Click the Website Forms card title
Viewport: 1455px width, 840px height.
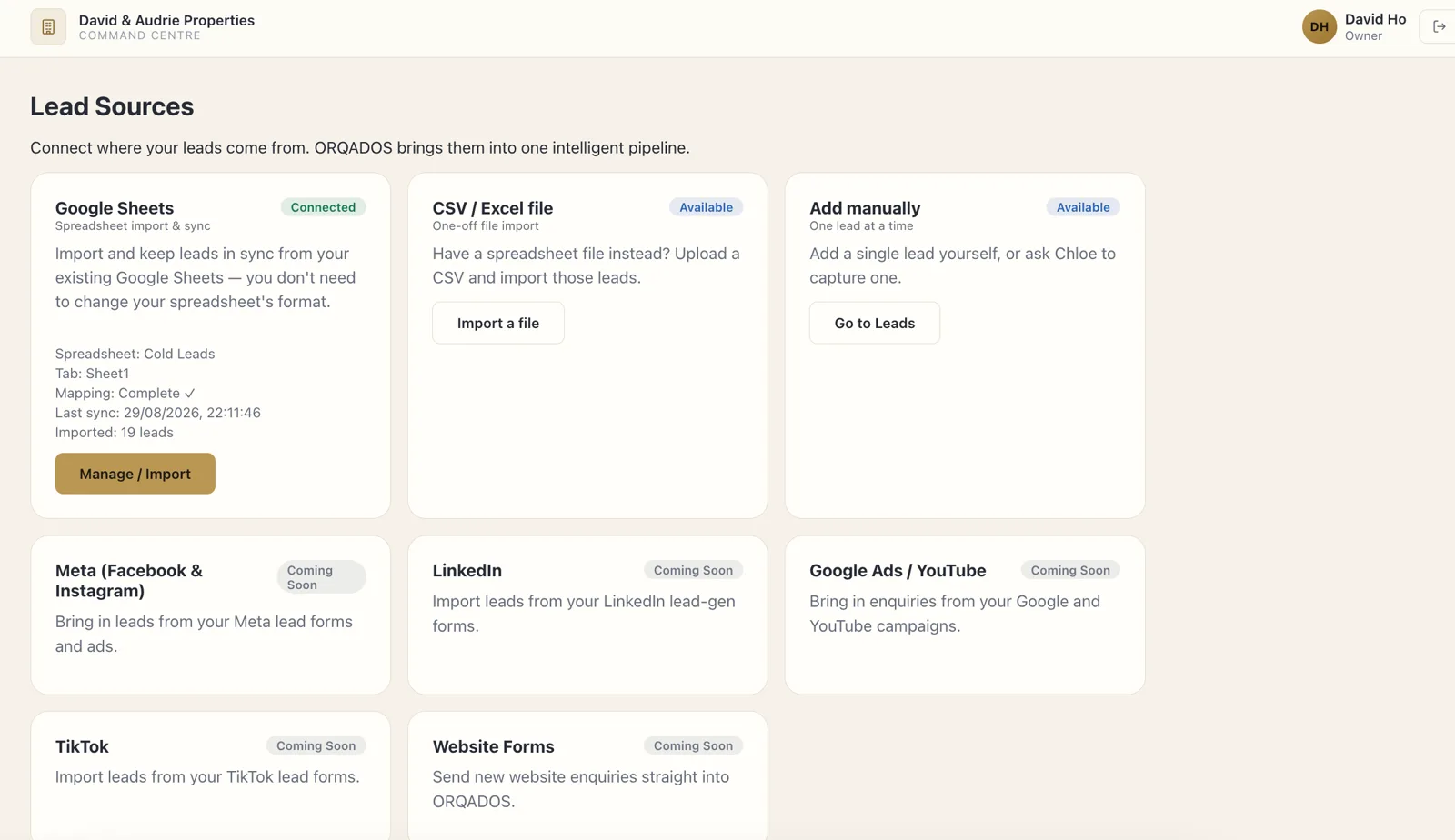(493, 746)
